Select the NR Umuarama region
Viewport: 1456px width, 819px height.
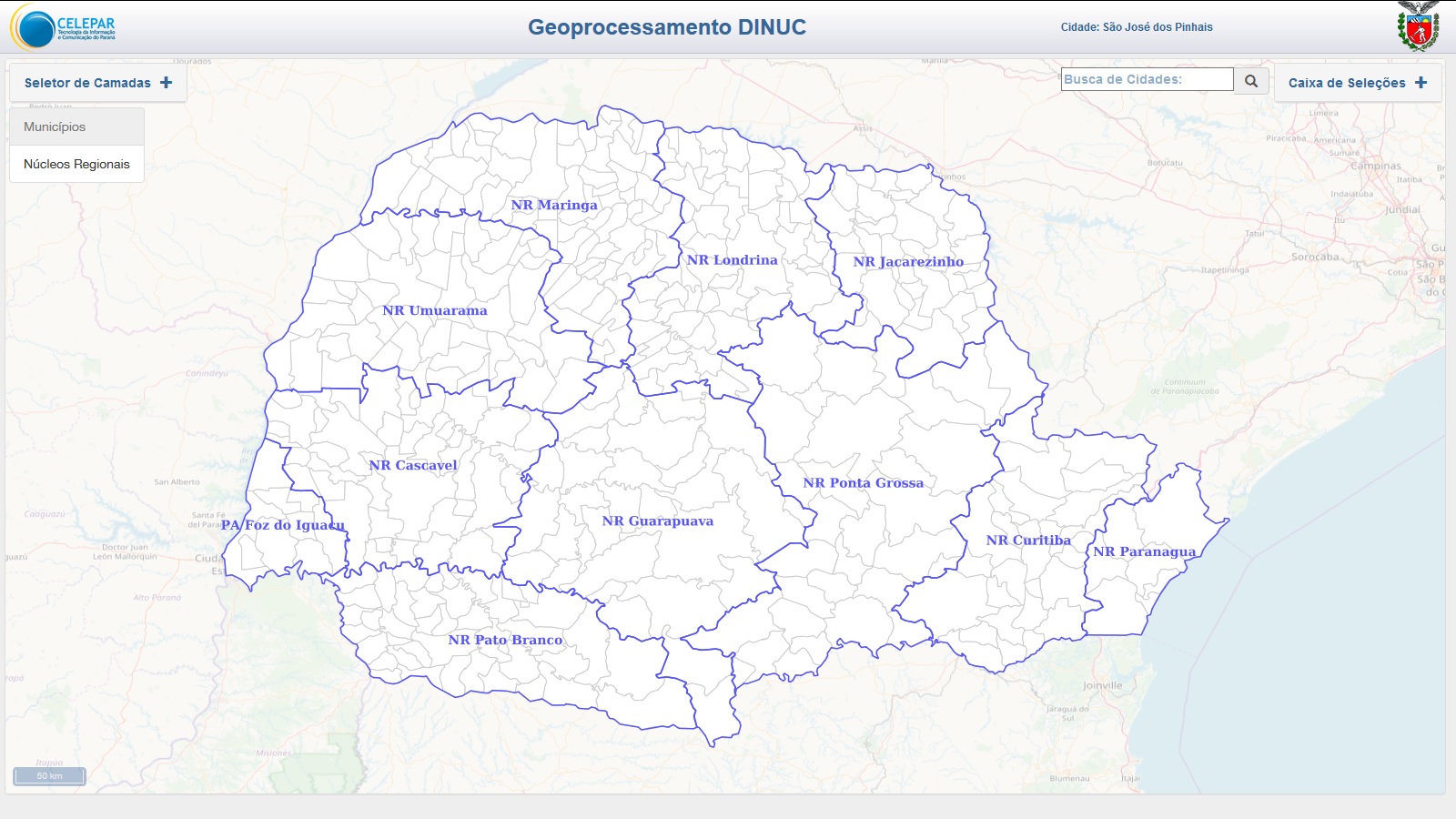[434, 311]
